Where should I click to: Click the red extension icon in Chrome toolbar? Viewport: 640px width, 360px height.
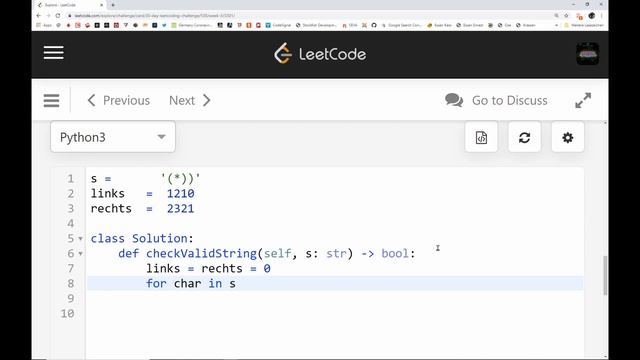579,16
